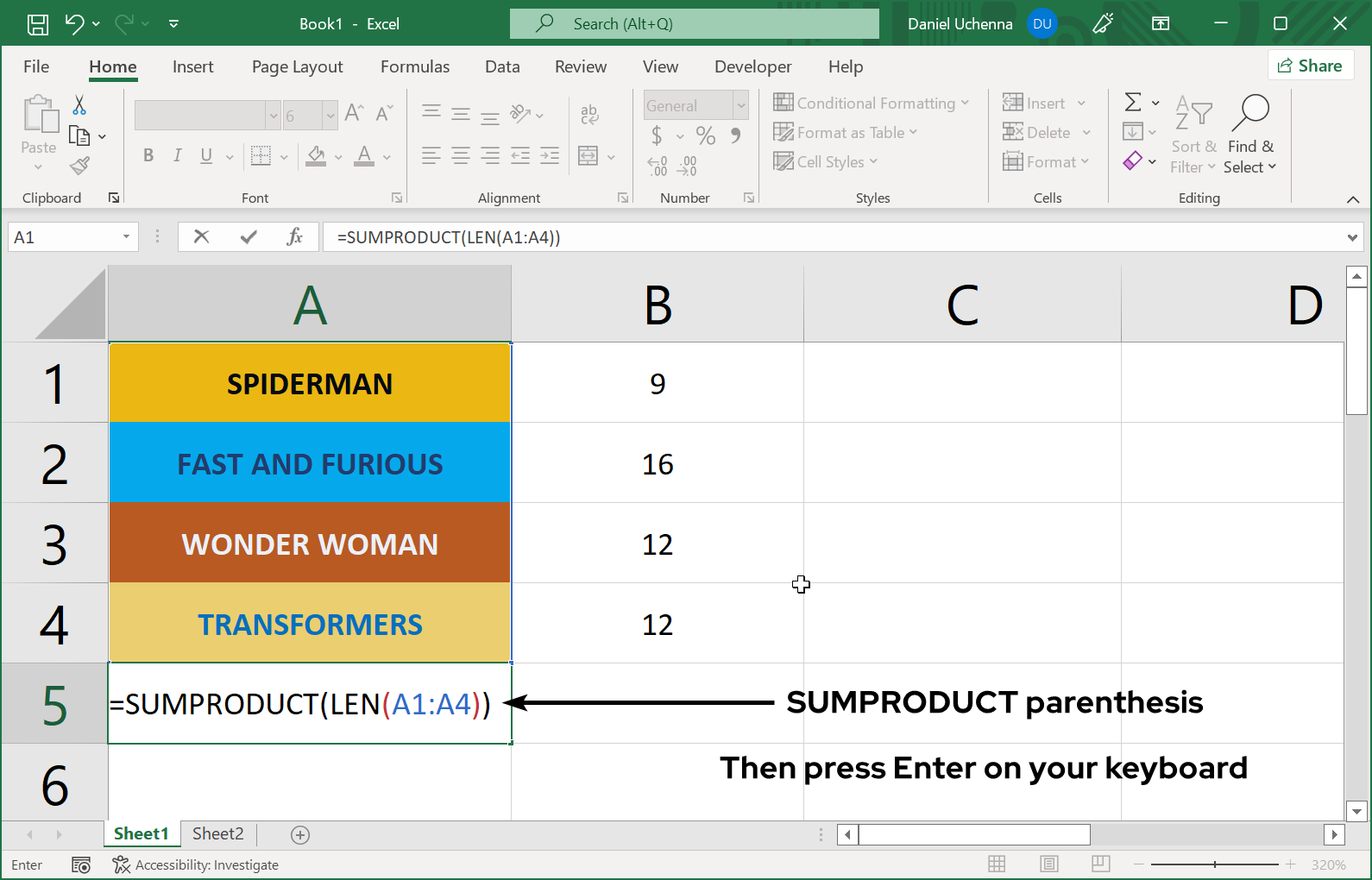Click the Accessibility Investigate status icon
The height and width of the screenshot is (880, 1372).
tap(122, 864)
